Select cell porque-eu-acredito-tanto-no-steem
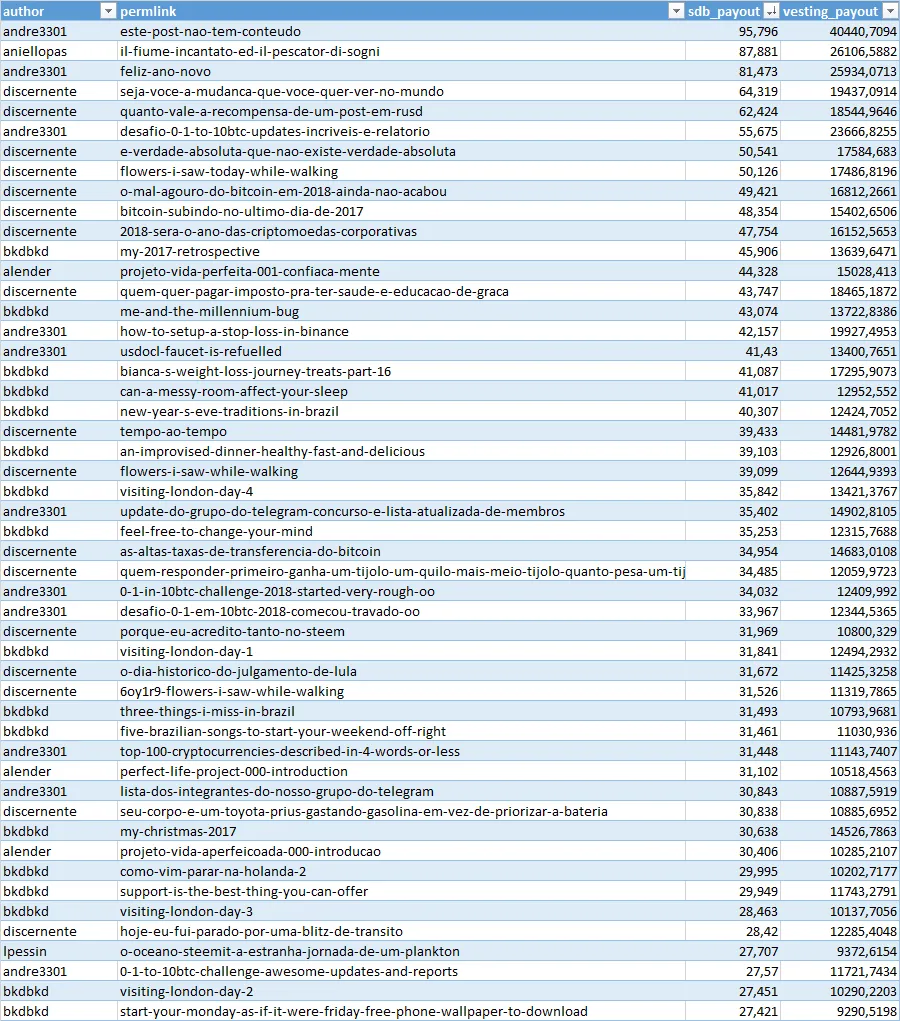 [401, 632]
